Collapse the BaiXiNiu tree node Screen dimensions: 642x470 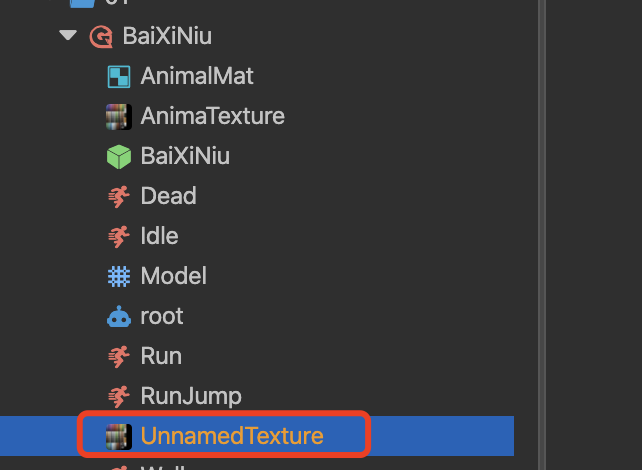tap(68, 36)
